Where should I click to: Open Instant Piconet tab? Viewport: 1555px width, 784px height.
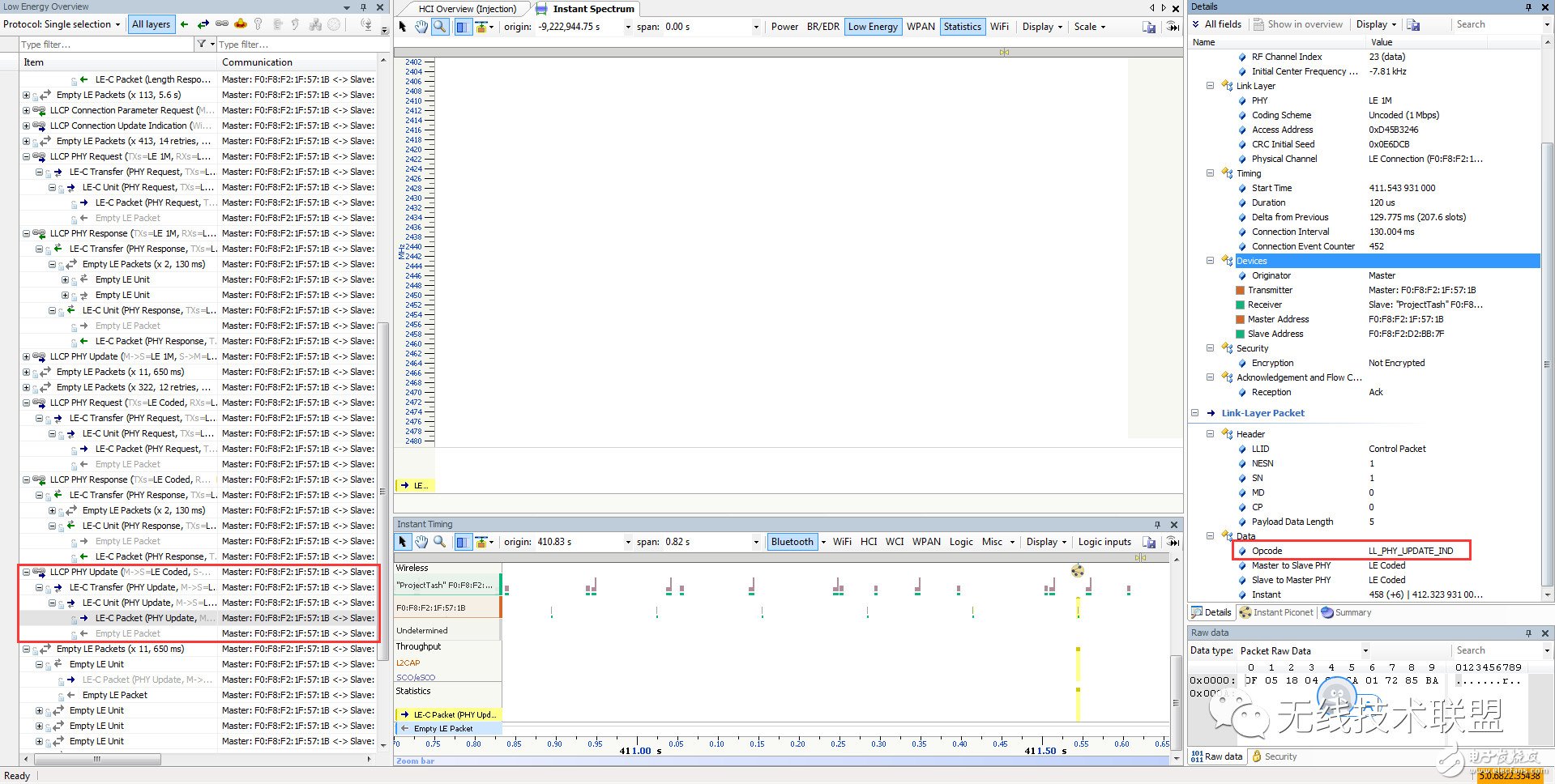click(x=1276, y=612)
